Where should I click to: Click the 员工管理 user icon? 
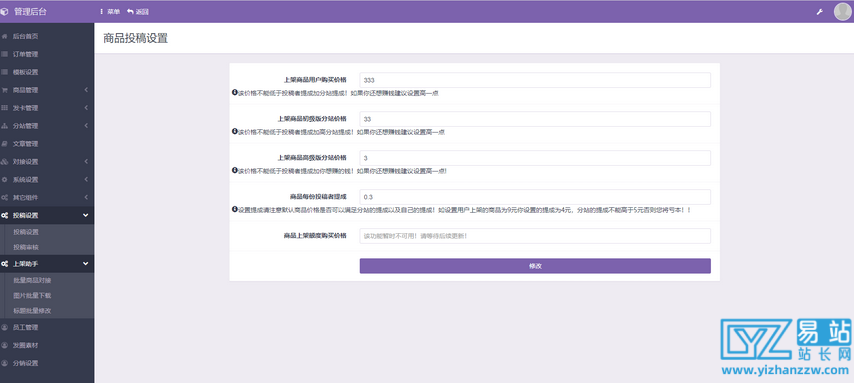point(4,327)
